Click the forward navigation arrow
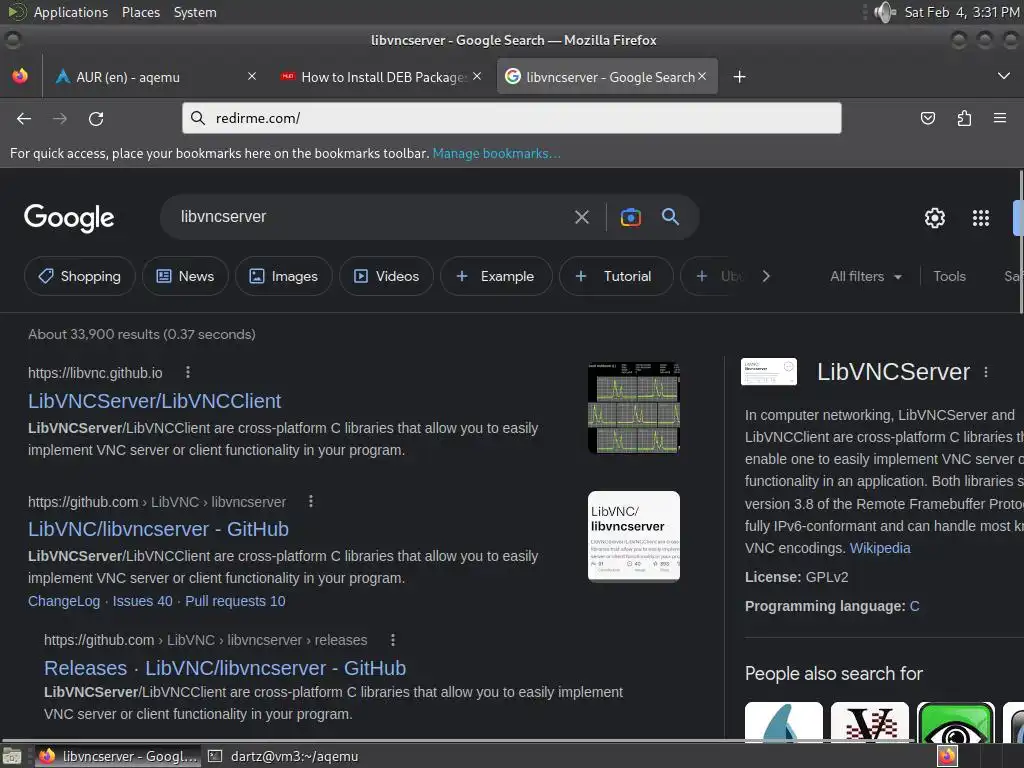Screen dimensions: 1024x768 pyautogui.click(x=60, y=118)
